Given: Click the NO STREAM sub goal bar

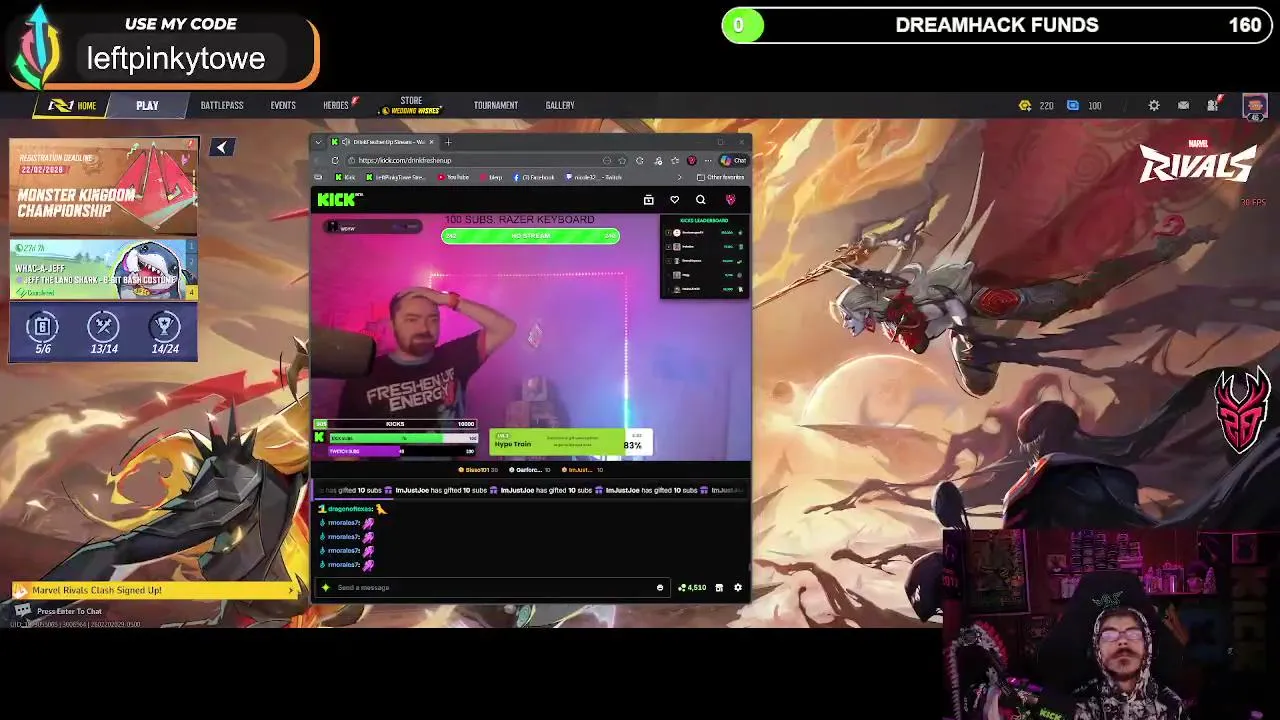Looking at the screenshot, I should [x=530, y=236].
